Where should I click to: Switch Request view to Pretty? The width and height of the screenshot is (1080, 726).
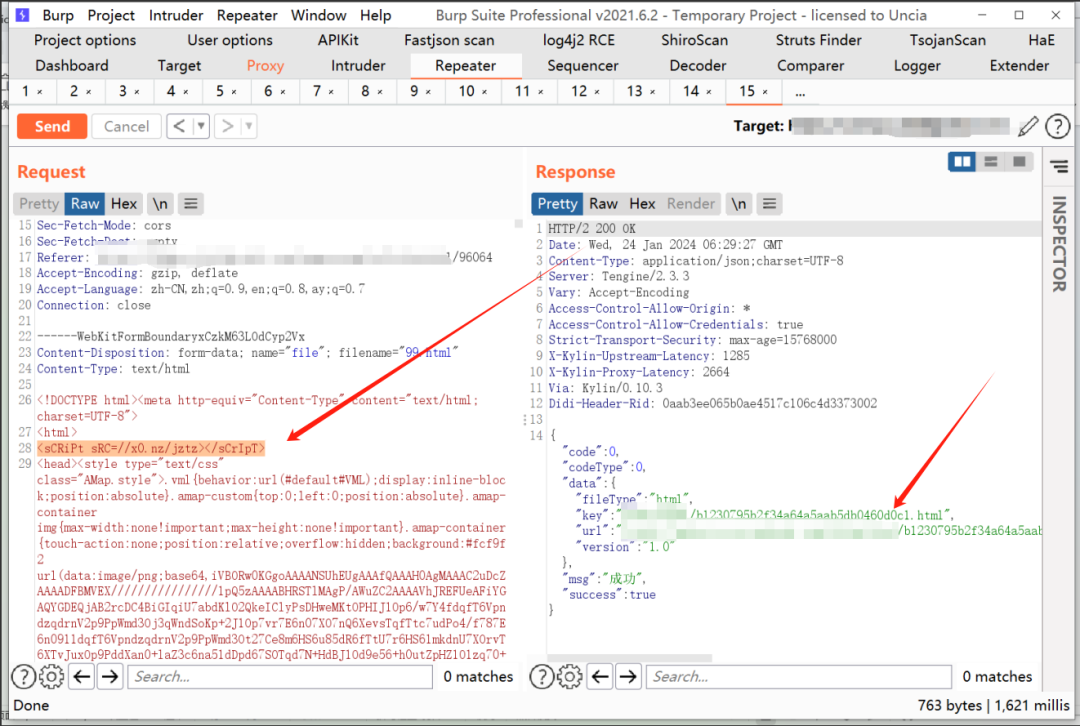pyautogui.click(x=39, y=203)
